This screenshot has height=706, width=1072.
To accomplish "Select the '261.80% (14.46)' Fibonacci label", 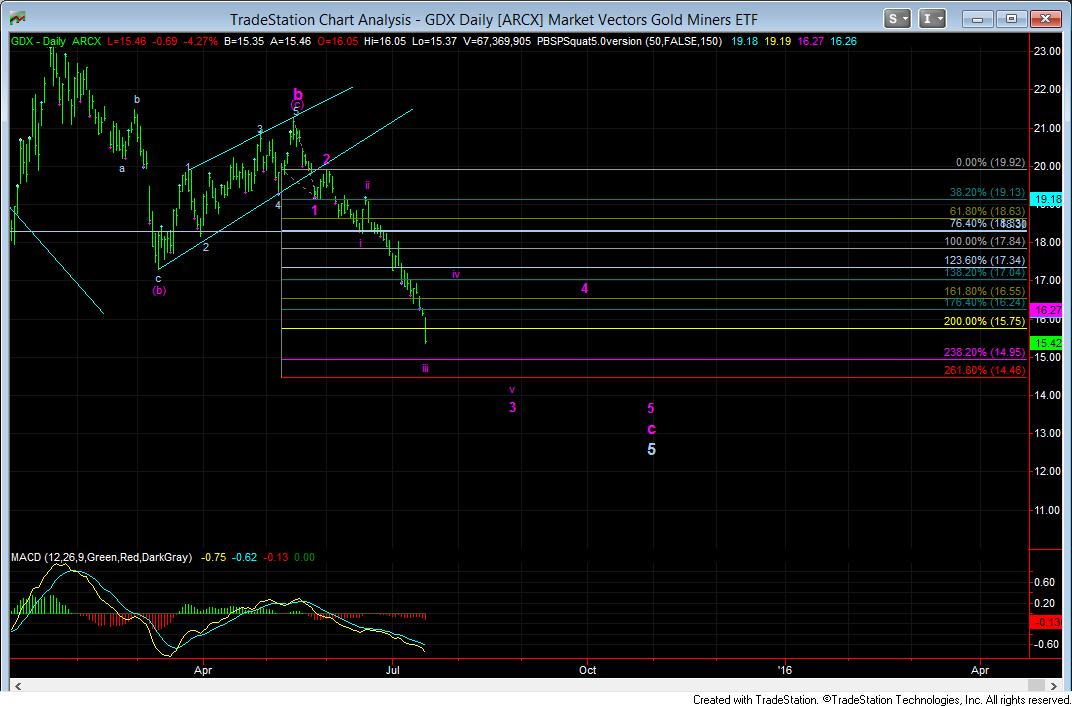I will [x=984, y=370].
